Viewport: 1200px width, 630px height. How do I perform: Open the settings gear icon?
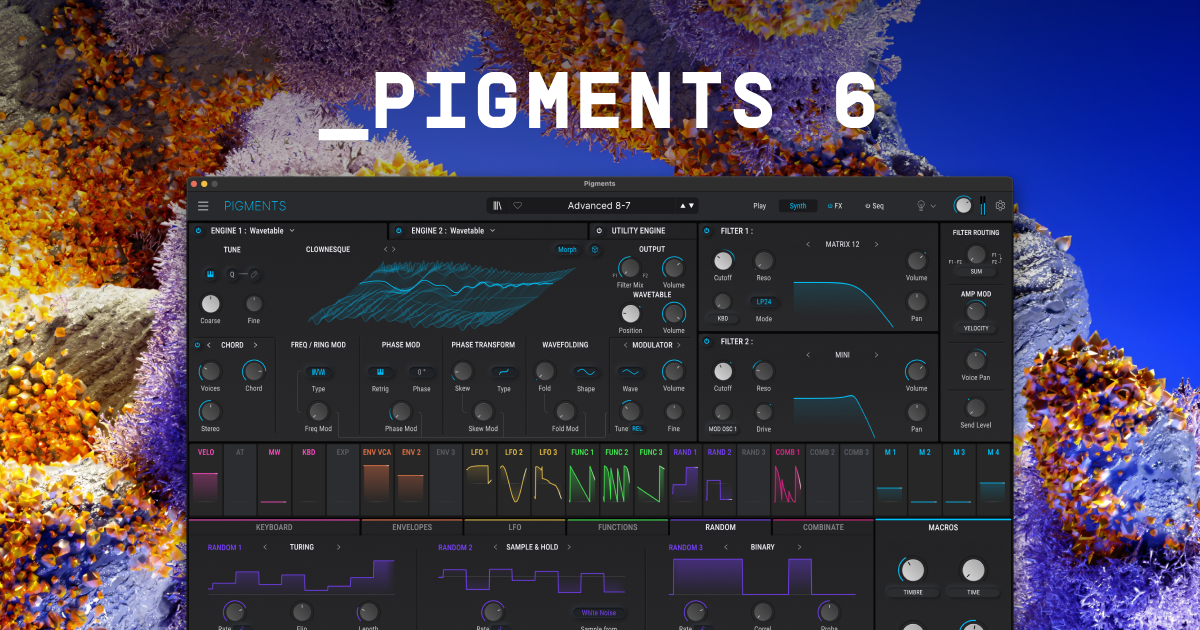tap(1000, 205)
